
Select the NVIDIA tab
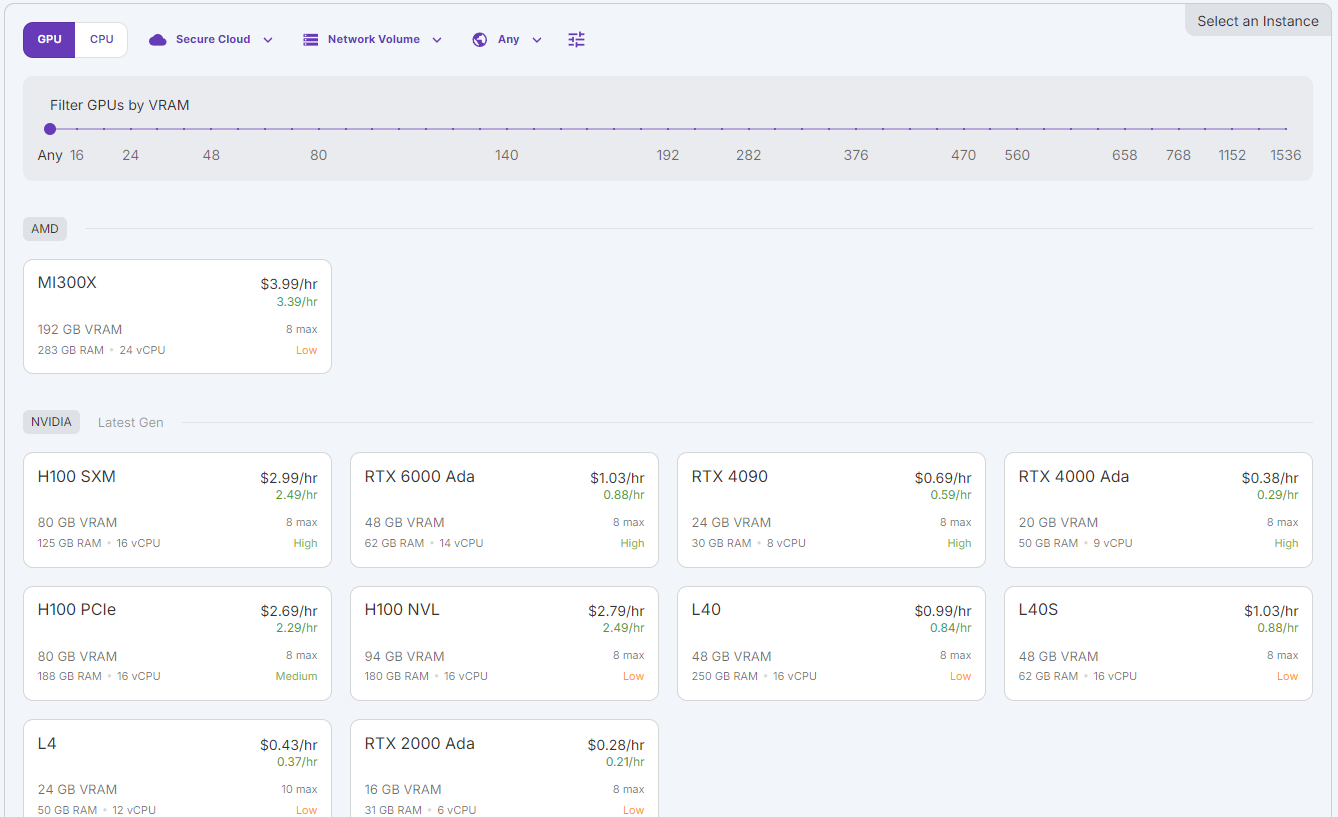51,422
